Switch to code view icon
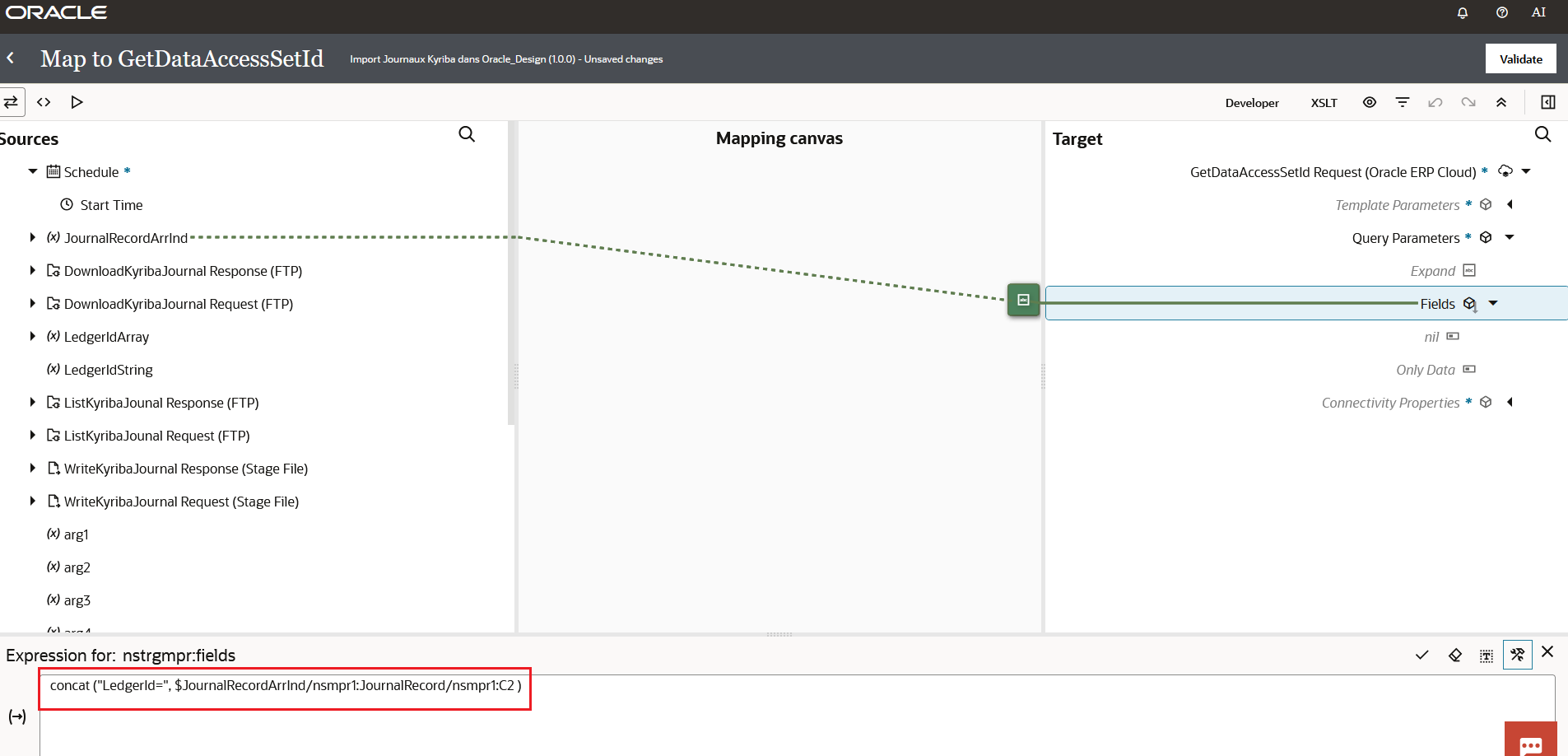 point(44,102)
